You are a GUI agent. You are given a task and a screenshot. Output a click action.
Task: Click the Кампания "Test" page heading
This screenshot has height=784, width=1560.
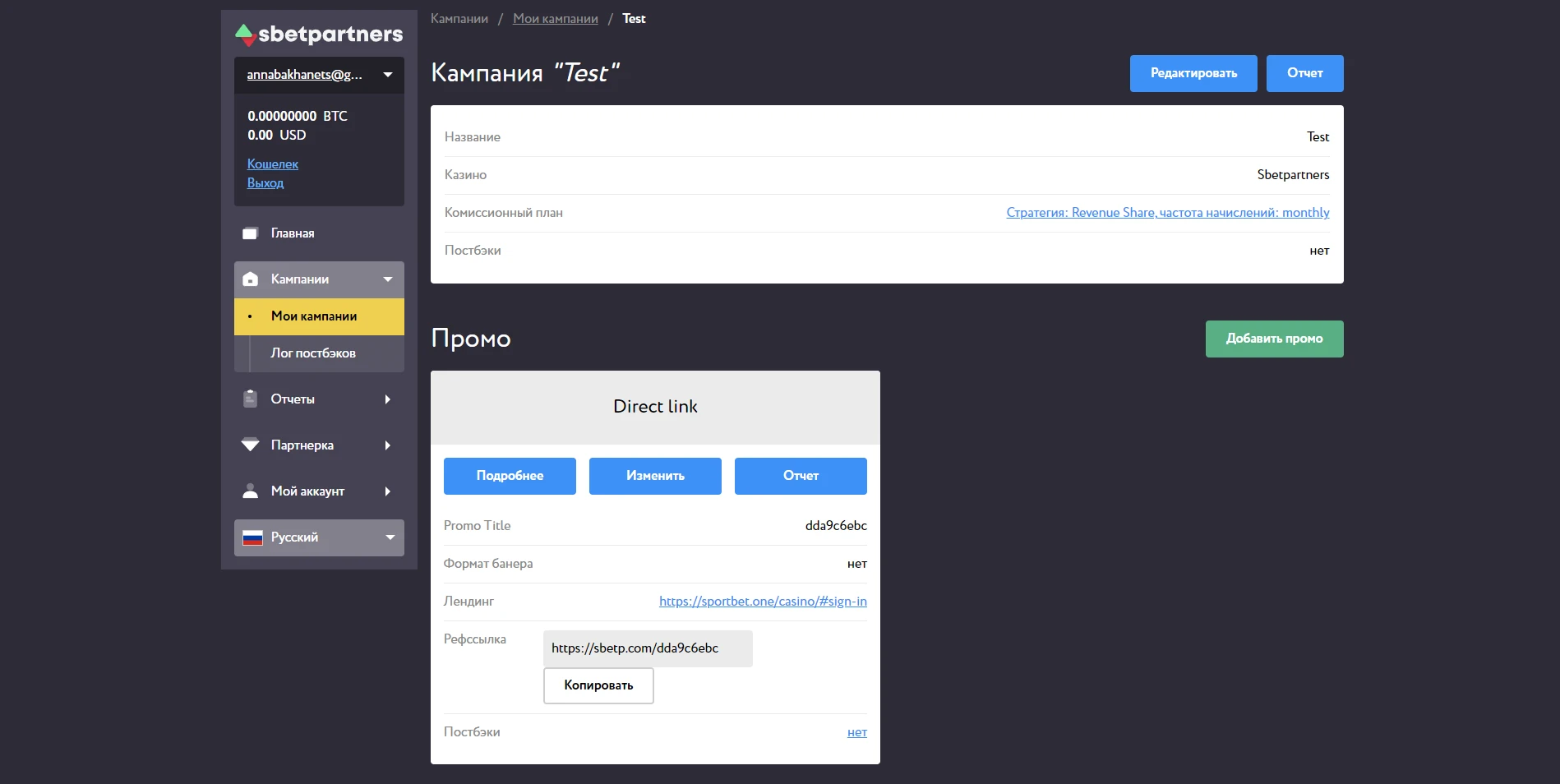(x=525, y=73)
